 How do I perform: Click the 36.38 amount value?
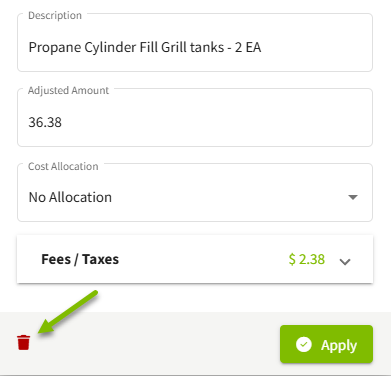(45, 122)
